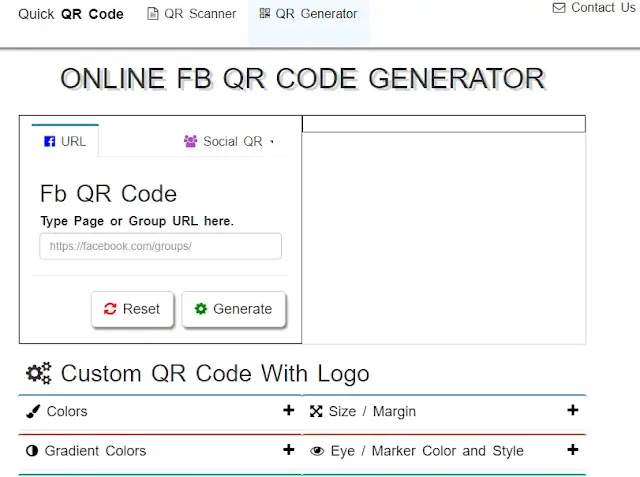Click the Reset button
This screenshot has width=640, height=477.
[x=133, y=309]
